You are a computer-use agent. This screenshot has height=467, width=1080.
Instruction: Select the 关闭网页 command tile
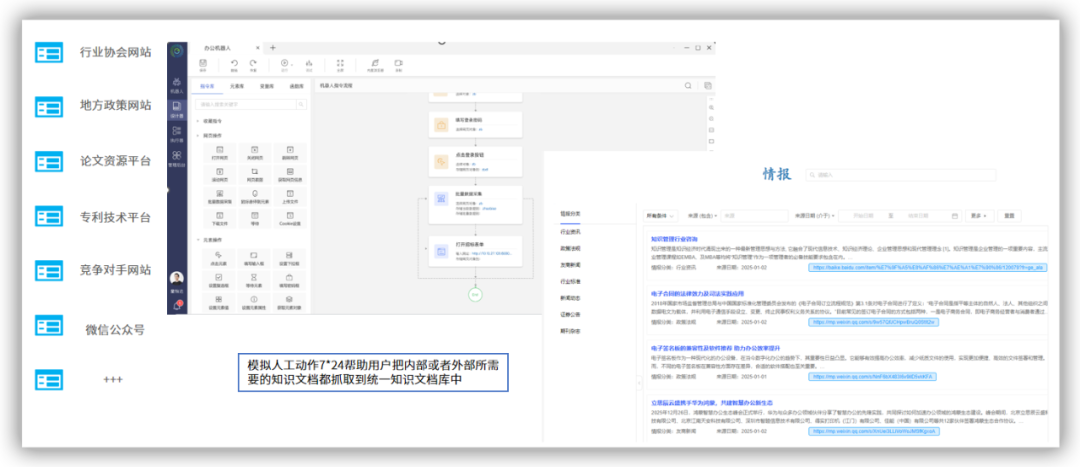(x=254, y=152)
